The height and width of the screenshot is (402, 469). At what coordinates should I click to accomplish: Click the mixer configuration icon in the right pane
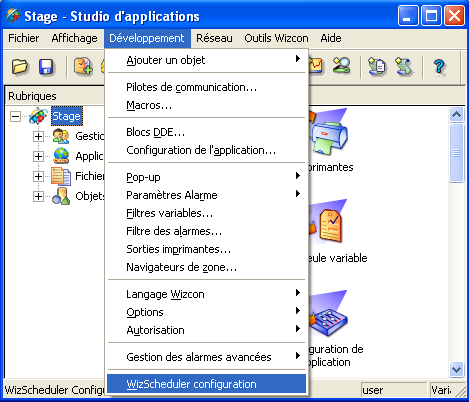pos(328,315)
